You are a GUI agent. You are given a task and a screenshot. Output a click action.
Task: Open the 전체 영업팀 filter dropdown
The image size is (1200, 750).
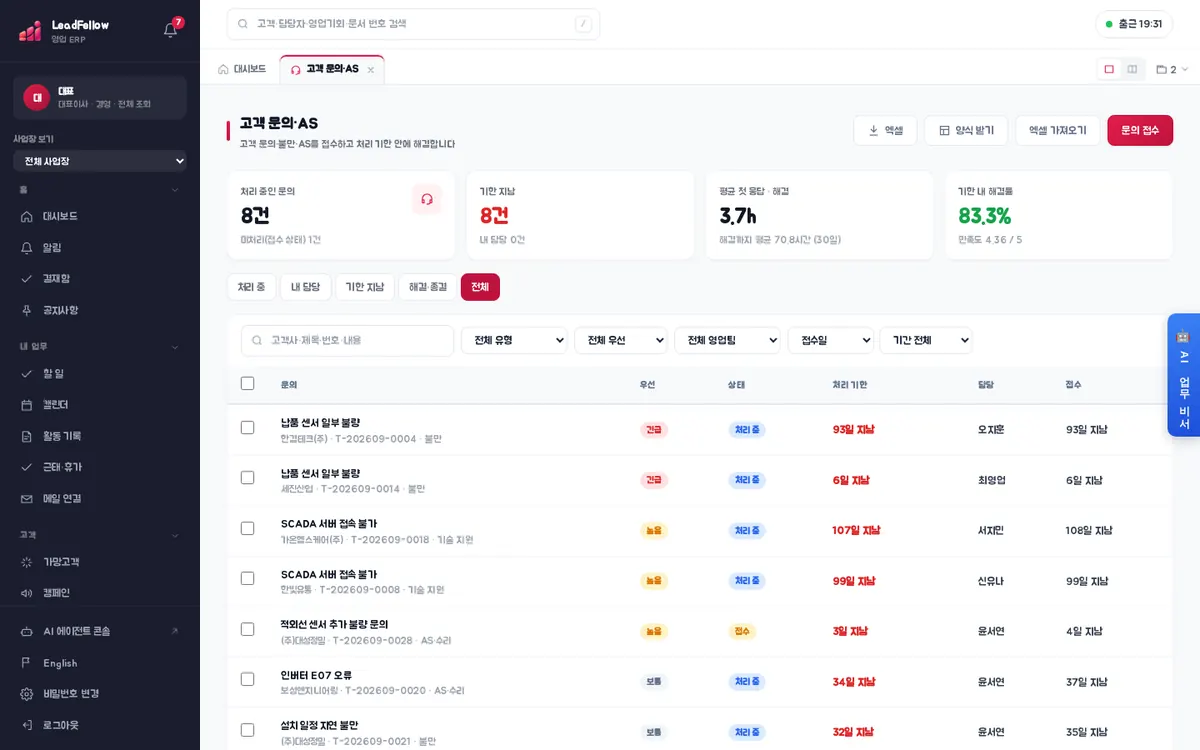coord(727,340)
